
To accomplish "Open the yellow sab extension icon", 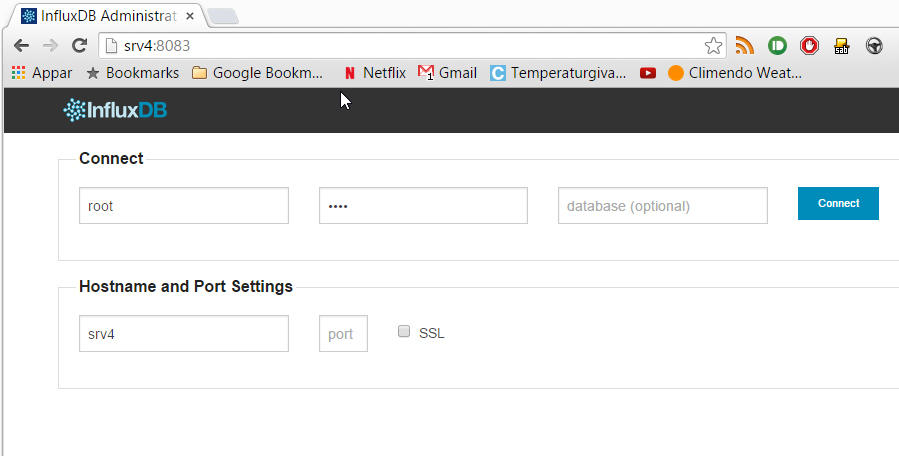I will (842, 46).
